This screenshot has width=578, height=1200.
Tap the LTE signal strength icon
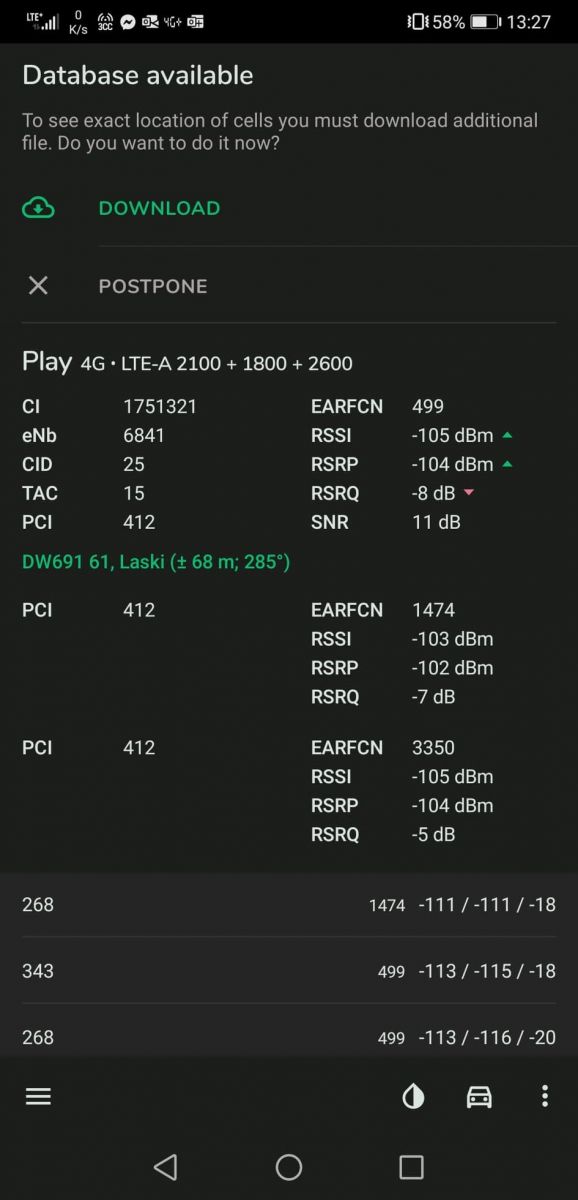tap(42, 21)
